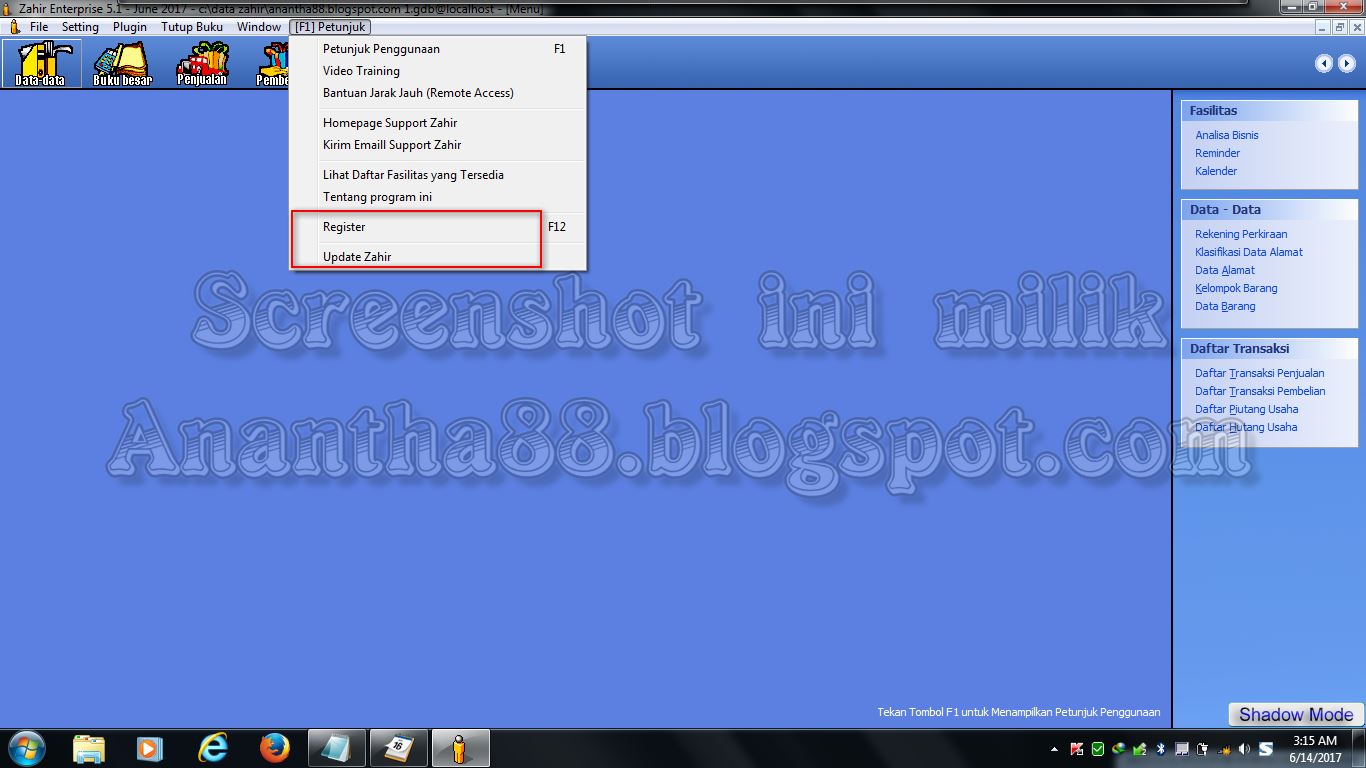Select Lihat Daftar Fasilitas yang Tersedia
The width and height of the screenshot is (1366, 768).
[x=437, y=175]
